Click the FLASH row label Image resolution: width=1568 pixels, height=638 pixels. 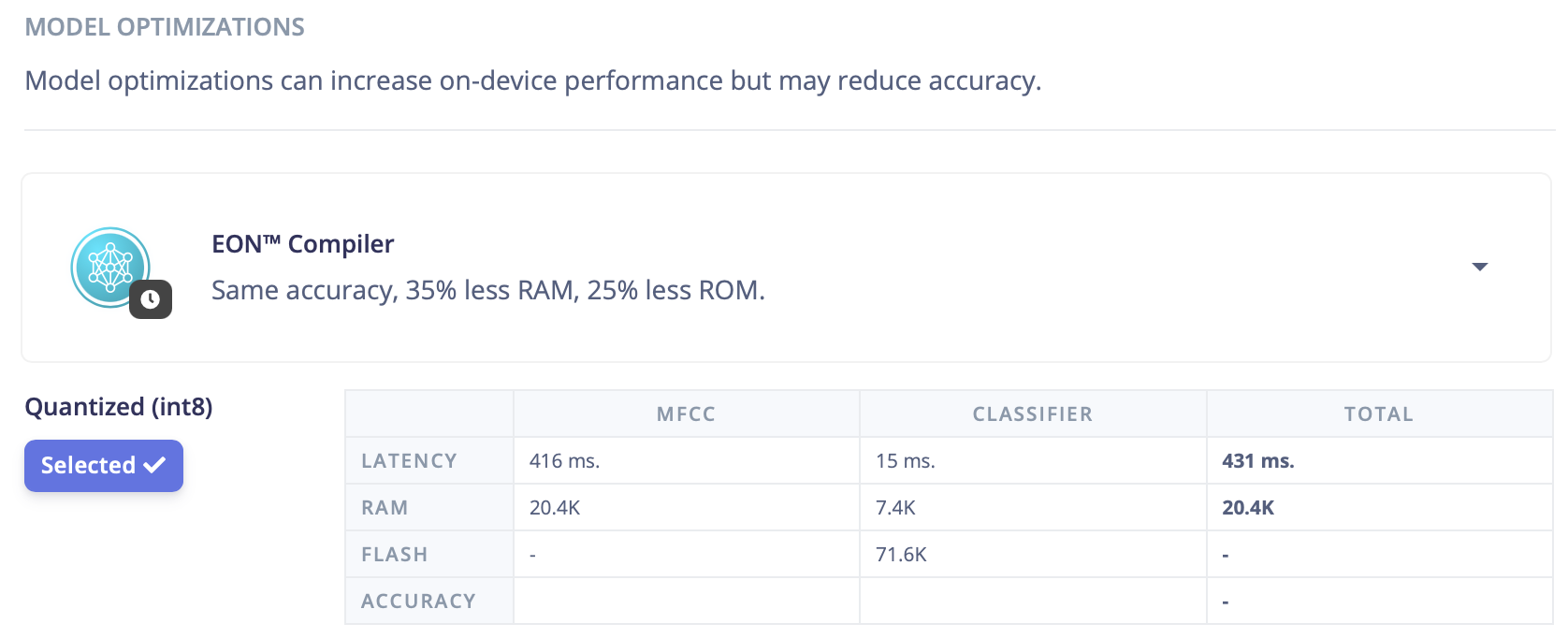pyautogui.click(x=394, y=555)
